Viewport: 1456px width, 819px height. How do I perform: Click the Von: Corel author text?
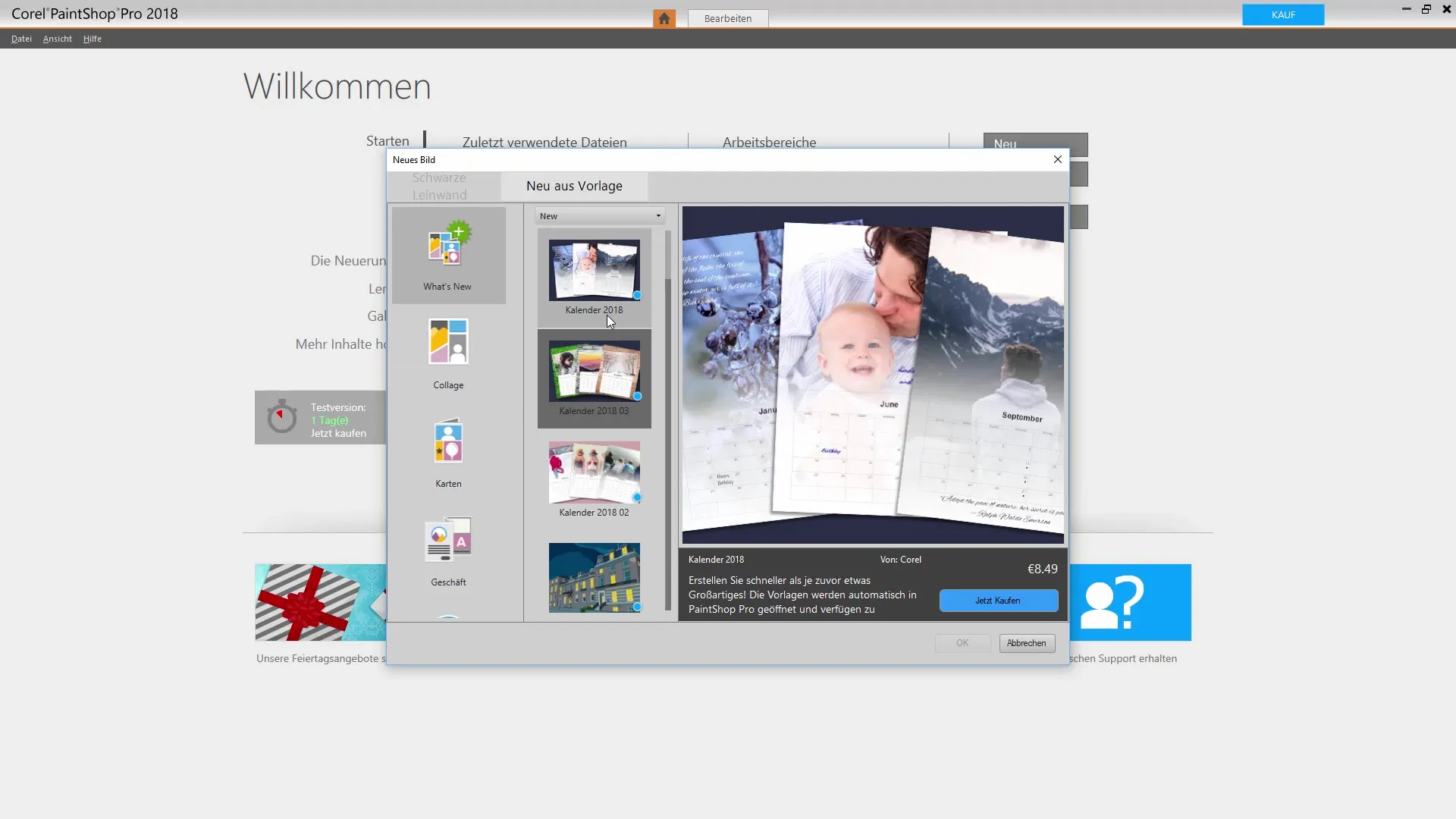pos(901,560)
